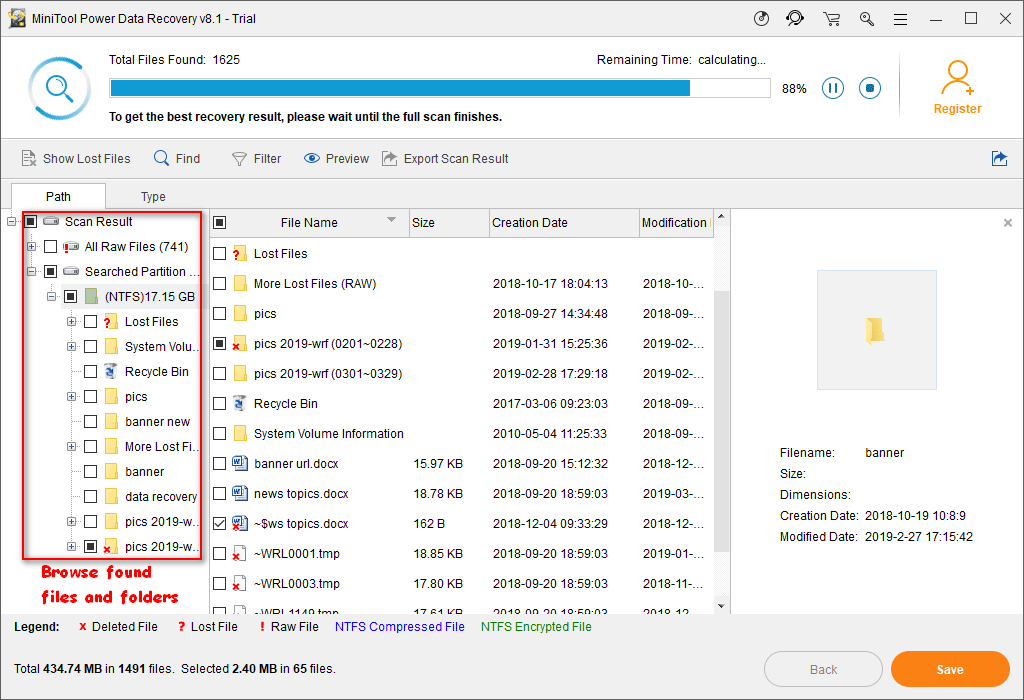Check the banner new tree checkbox
Screen dimensions: 1024x700
click(91, 422)
